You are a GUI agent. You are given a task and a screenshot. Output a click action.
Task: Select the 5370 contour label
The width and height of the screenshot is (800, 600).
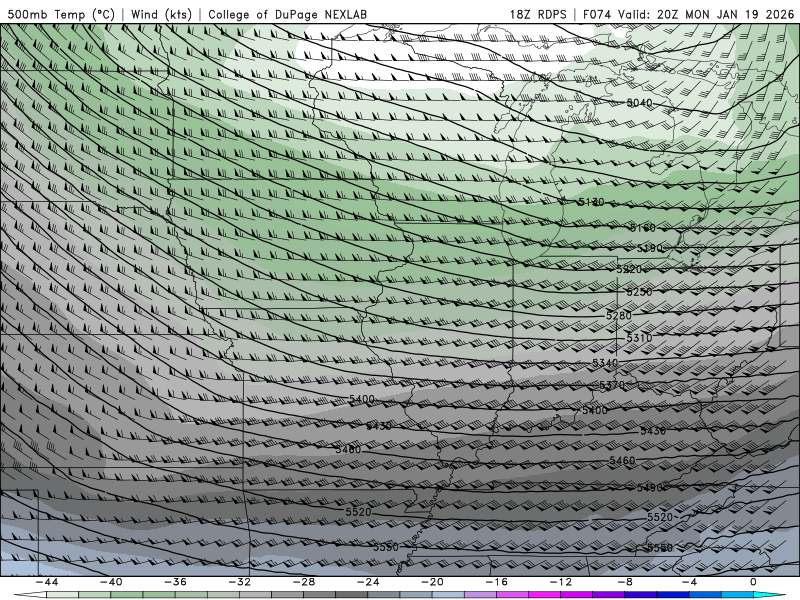(x=612, y=385)
